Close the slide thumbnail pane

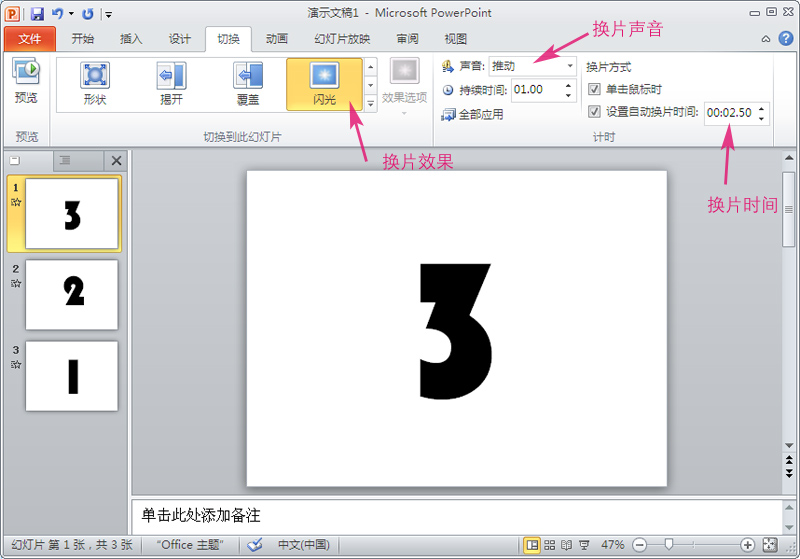tap(116, 161)
